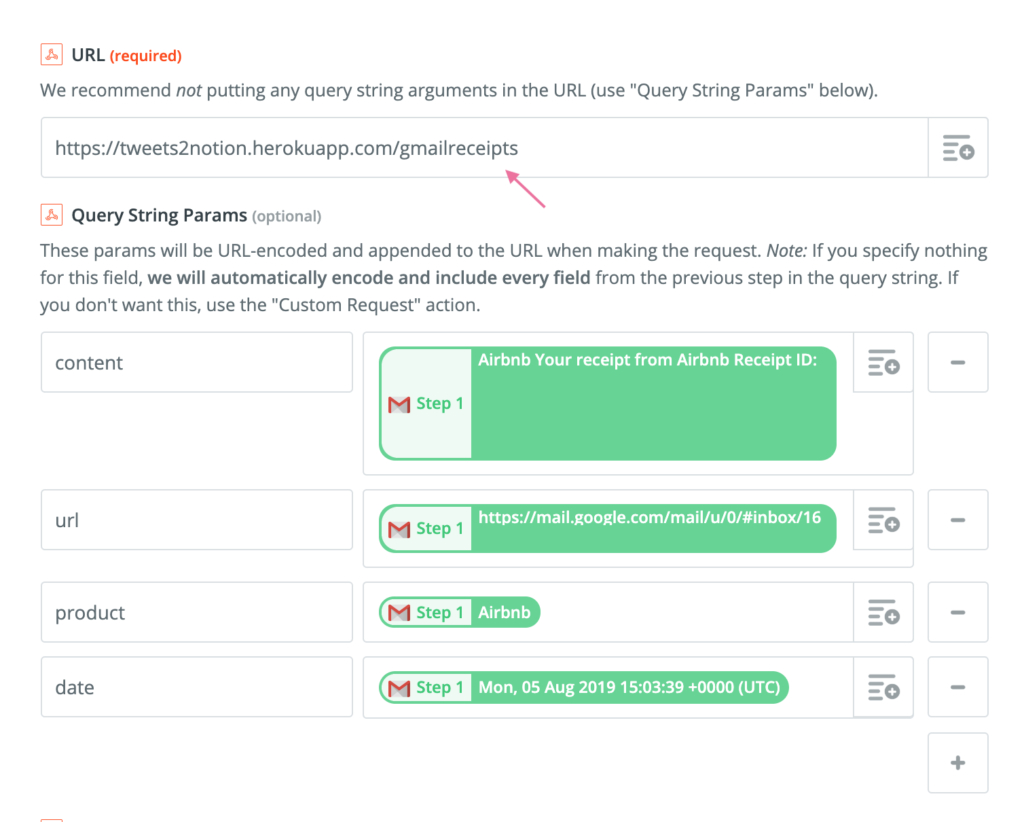
Task: Click insert-field icon in the content row
Action: [x=883, y=362]
